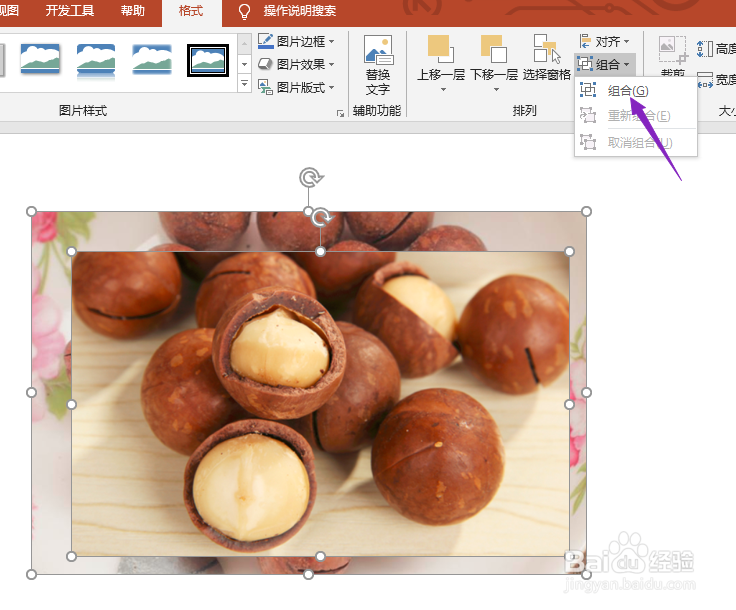Expand the picture styles gallery more arrow
The width and height of the screenshot is (736, 610).
244,84
